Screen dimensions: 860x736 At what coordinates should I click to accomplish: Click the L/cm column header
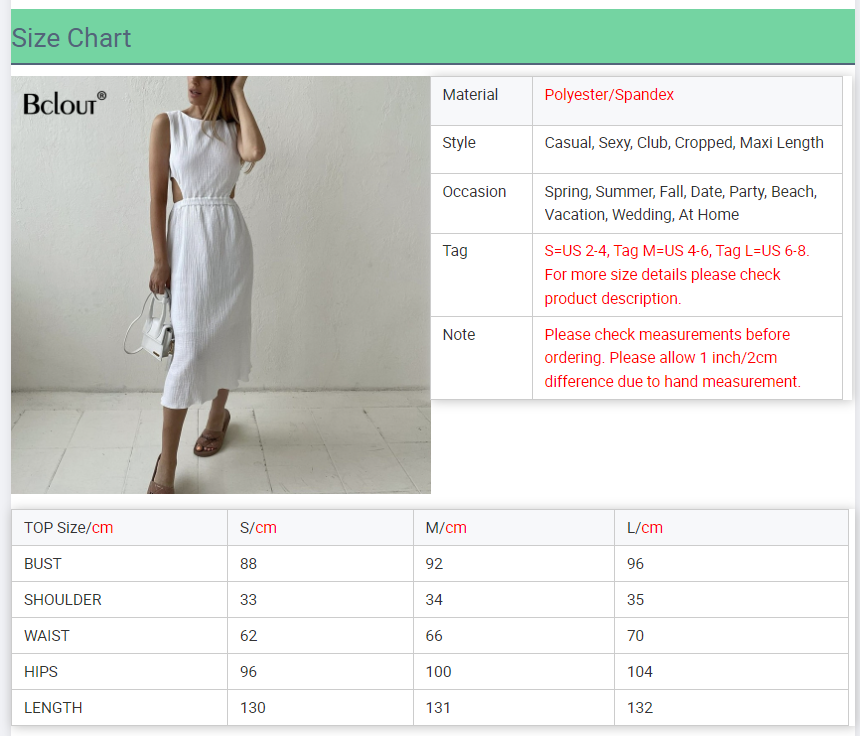[x=645, y=528]
